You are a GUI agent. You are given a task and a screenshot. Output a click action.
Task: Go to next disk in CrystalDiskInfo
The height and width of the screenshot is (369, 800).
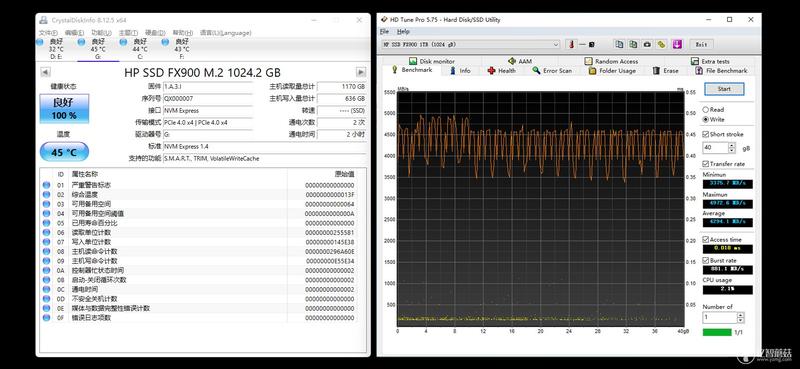(361, 72)
